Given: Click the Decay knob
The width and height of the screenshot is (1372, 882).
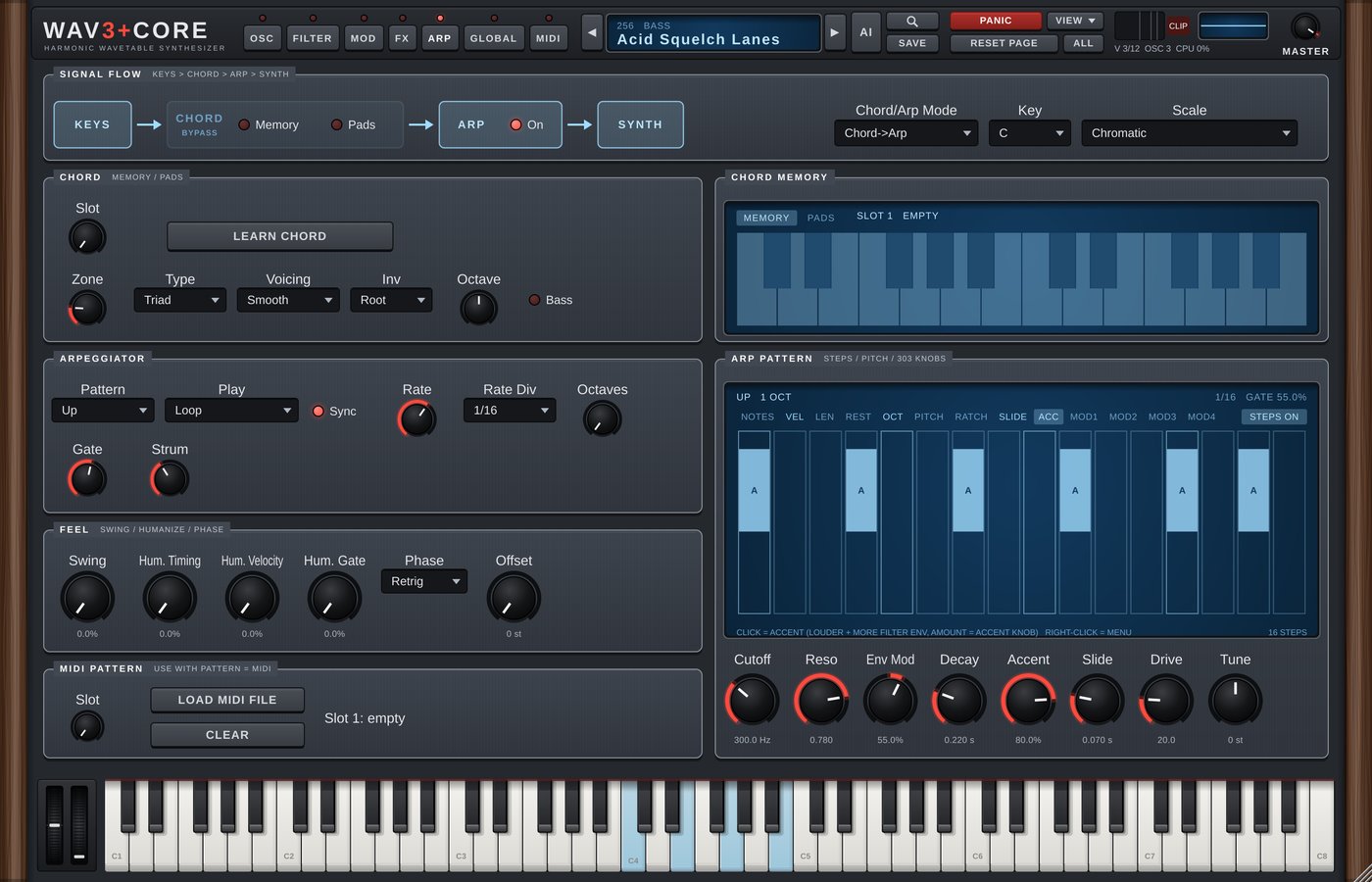Looking at the screenshot, I should coord(958,701).
